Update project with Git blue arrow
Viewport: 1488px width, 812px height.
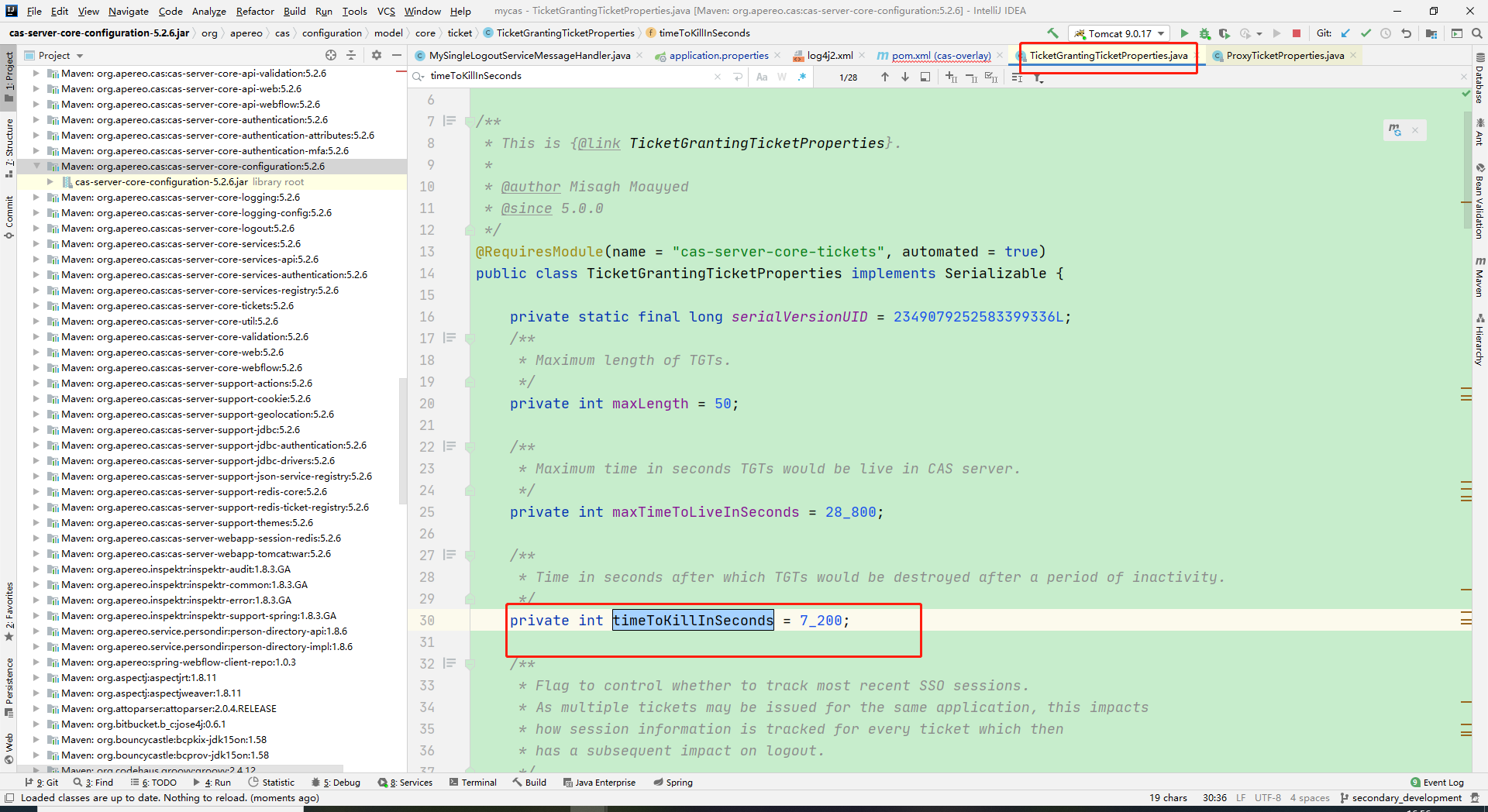(1345, 33)
